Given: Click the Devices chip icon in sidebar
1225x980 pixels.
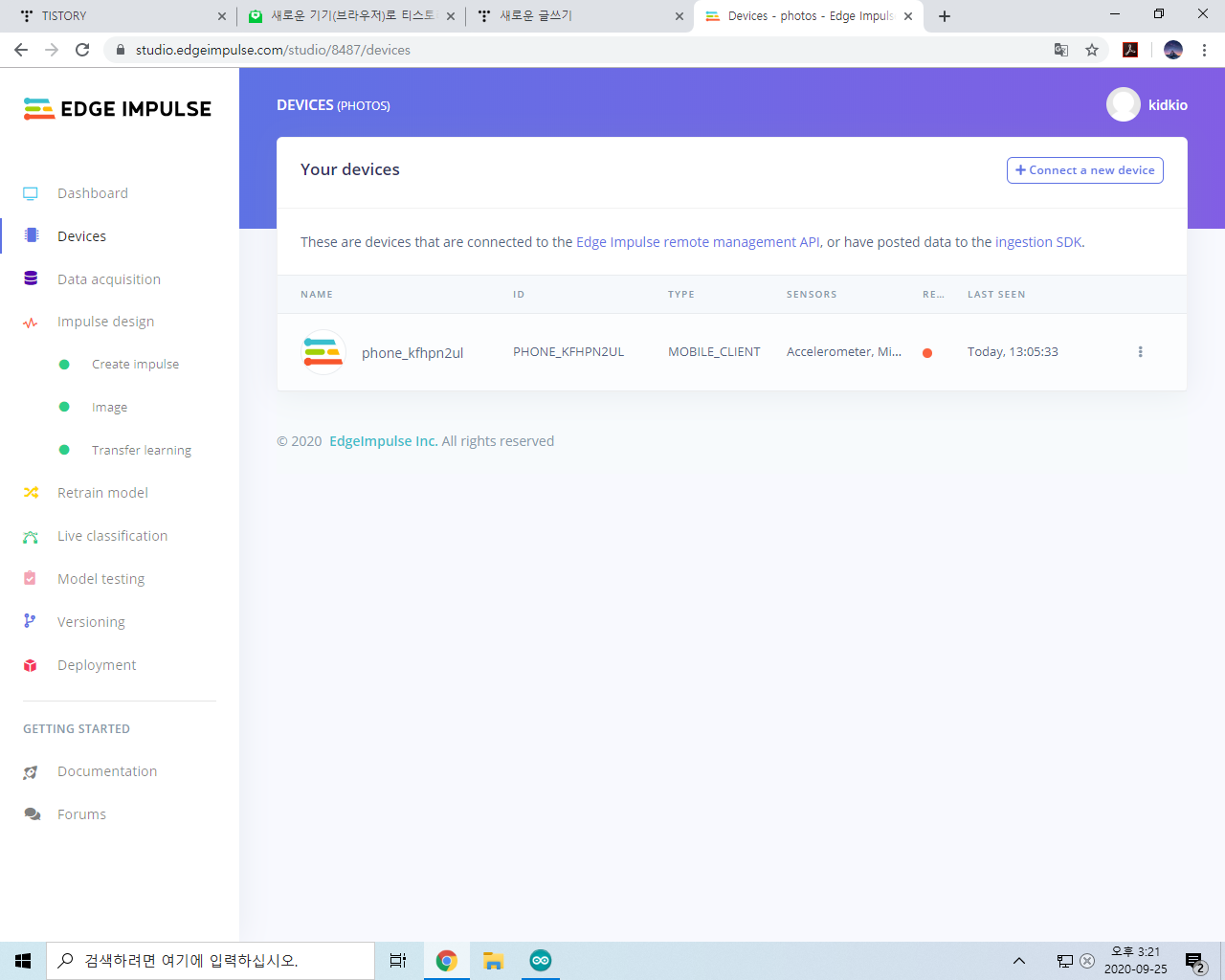Looking at the screenshot, I should (x=32, y=235).
